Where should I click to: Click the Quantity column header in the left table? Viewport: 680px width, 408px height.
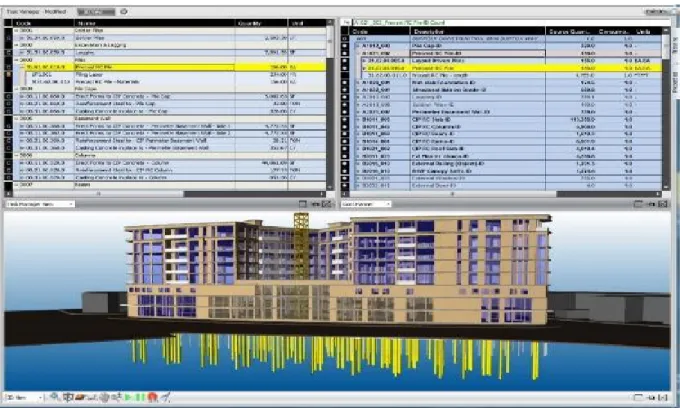pos(261,23)
